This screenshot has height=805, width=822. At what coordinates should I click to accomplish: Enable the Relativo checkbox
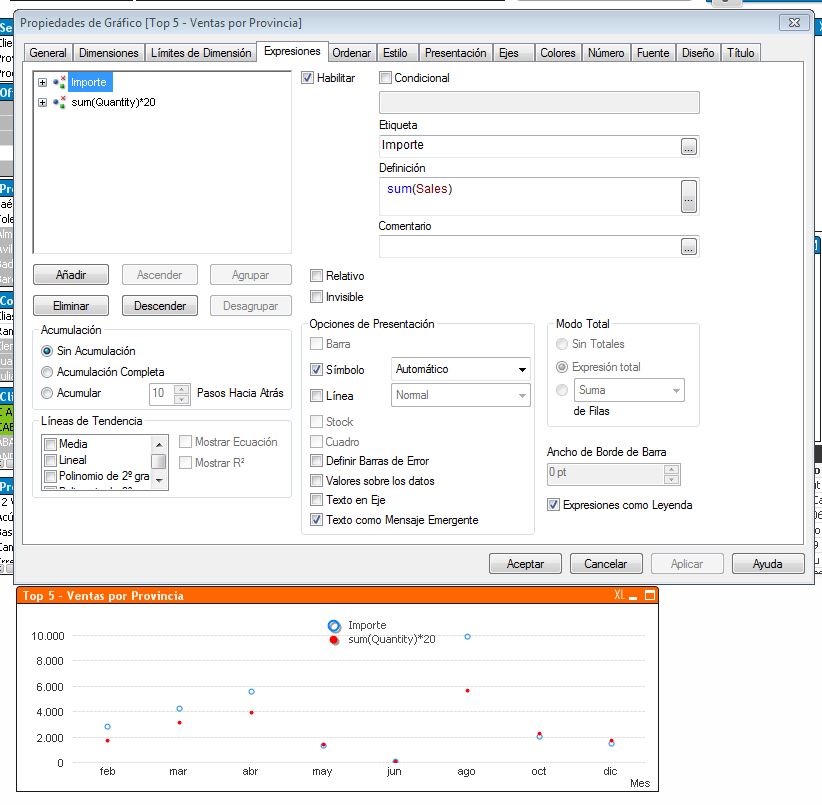pos(317,276)
